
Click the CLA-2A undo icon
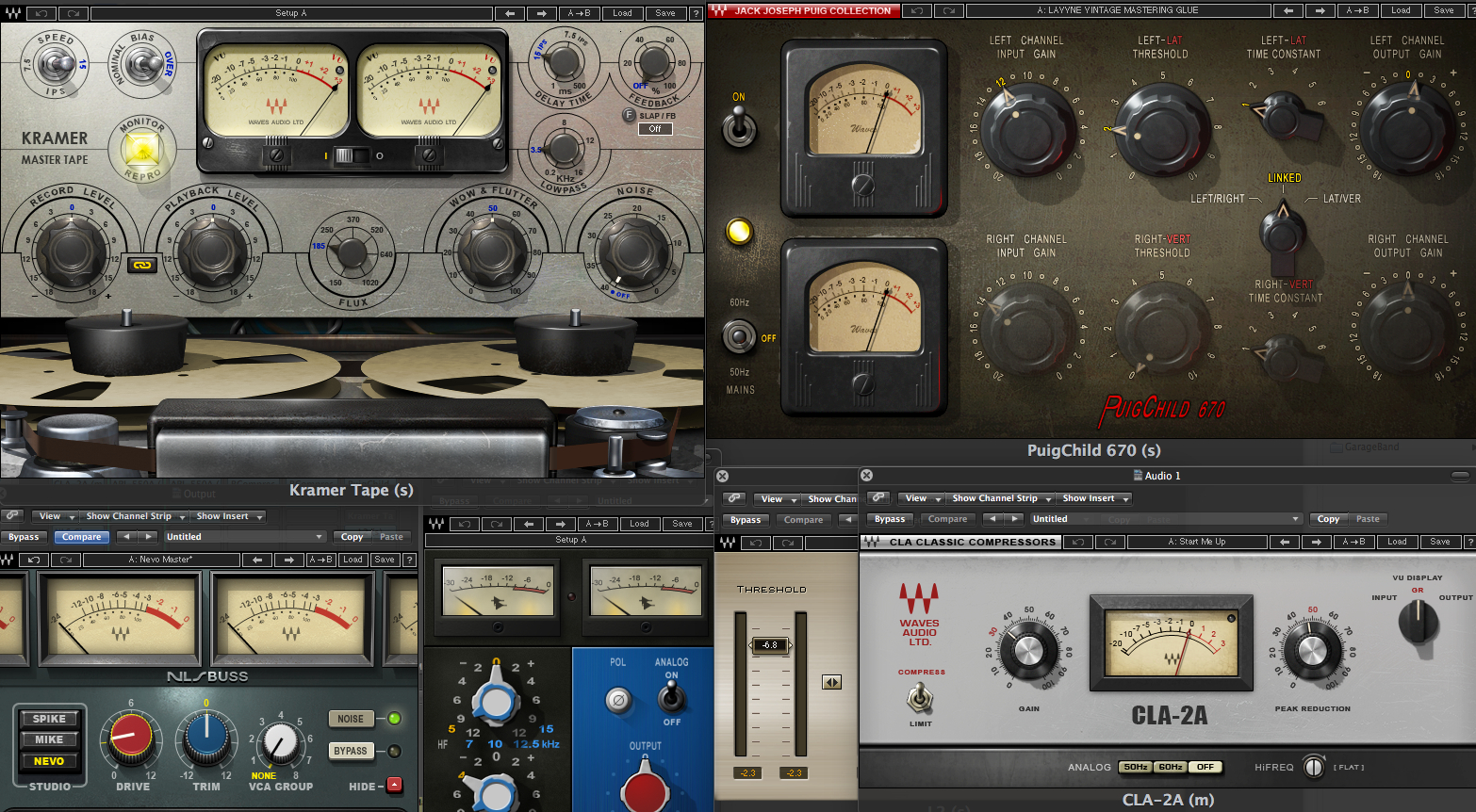(1077, 542)
